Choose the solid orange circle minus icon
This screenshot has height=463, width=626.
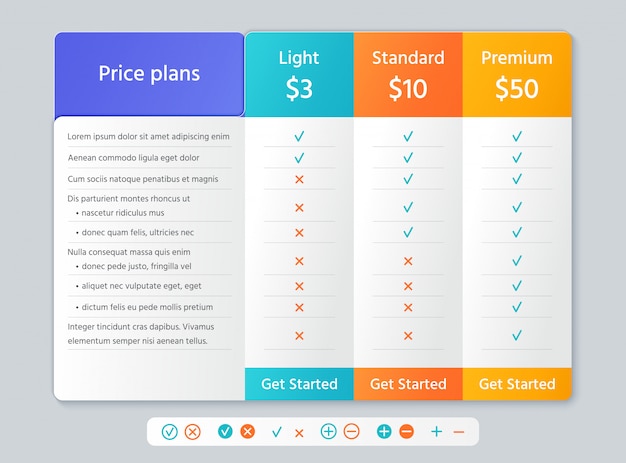[x=407, y=431]
